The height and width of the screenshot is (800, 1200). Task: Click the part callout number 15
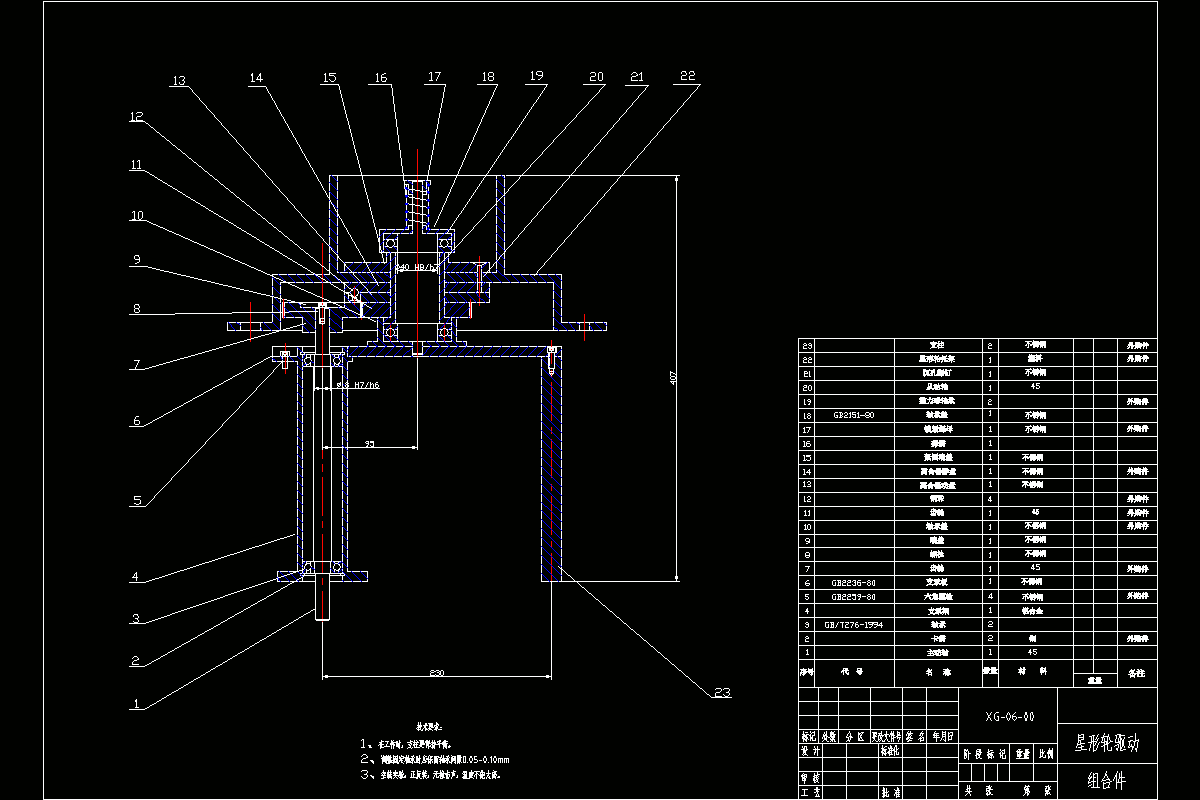[329, 77]
